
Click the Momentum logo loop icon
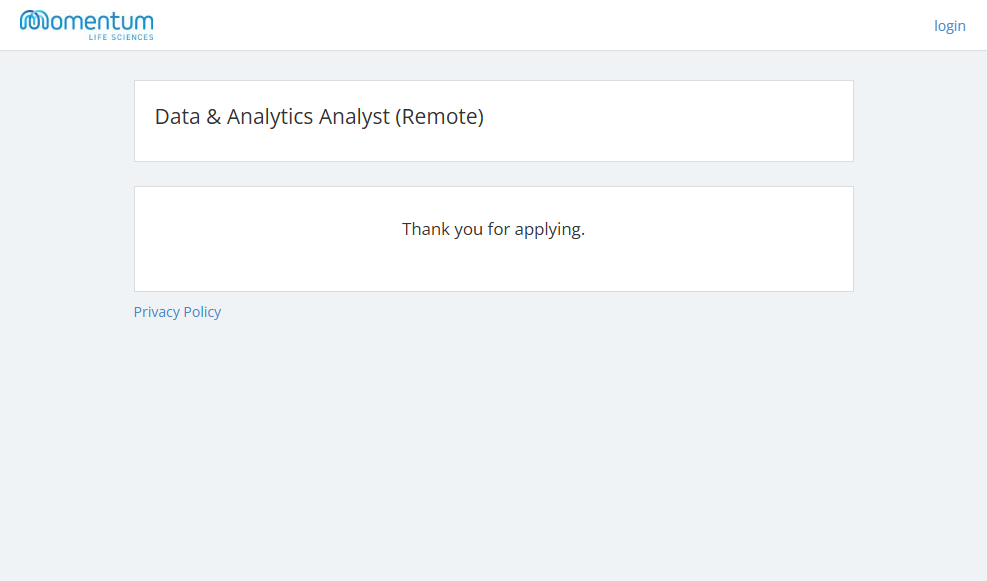pos(34,21)
